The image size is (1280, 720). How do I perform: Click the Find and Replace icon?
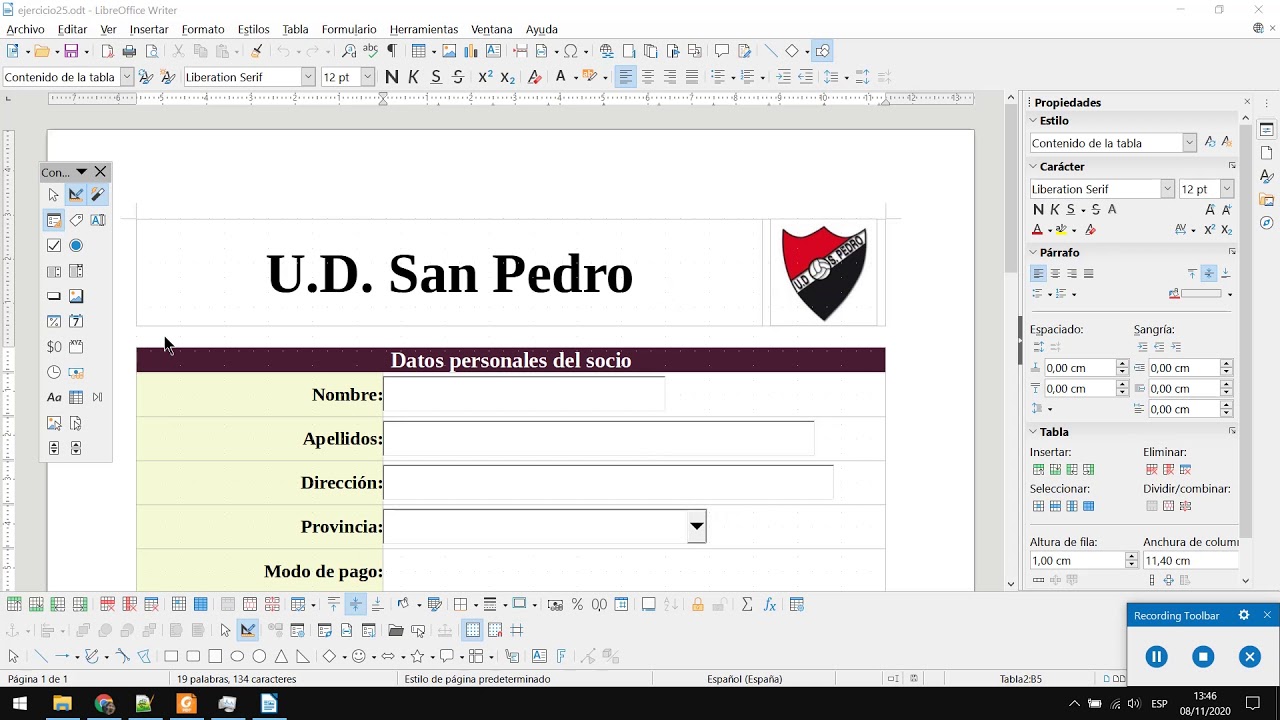(x=349, y=51)
